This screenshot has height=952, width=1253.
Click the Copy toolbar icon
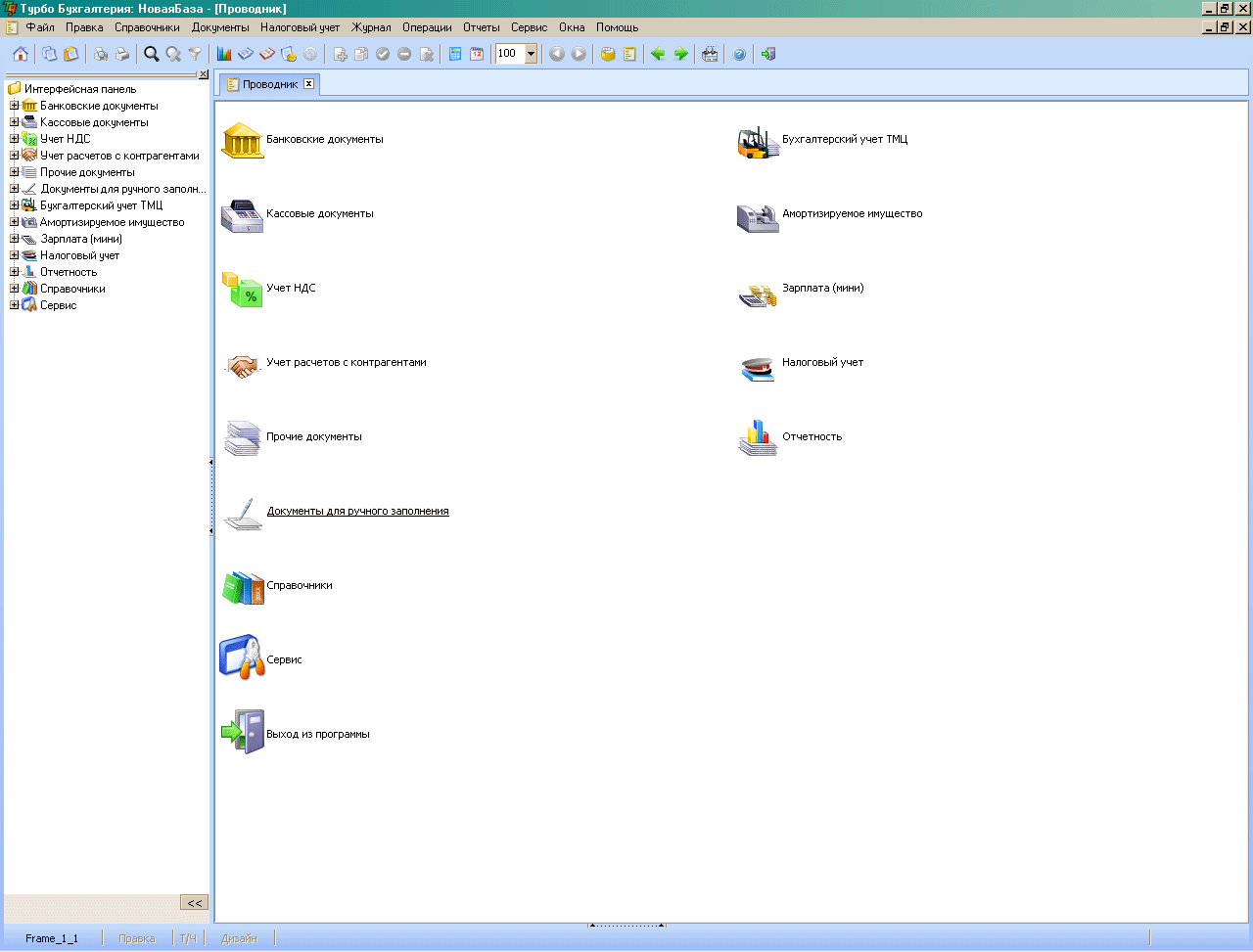click(x=49, y=54)
